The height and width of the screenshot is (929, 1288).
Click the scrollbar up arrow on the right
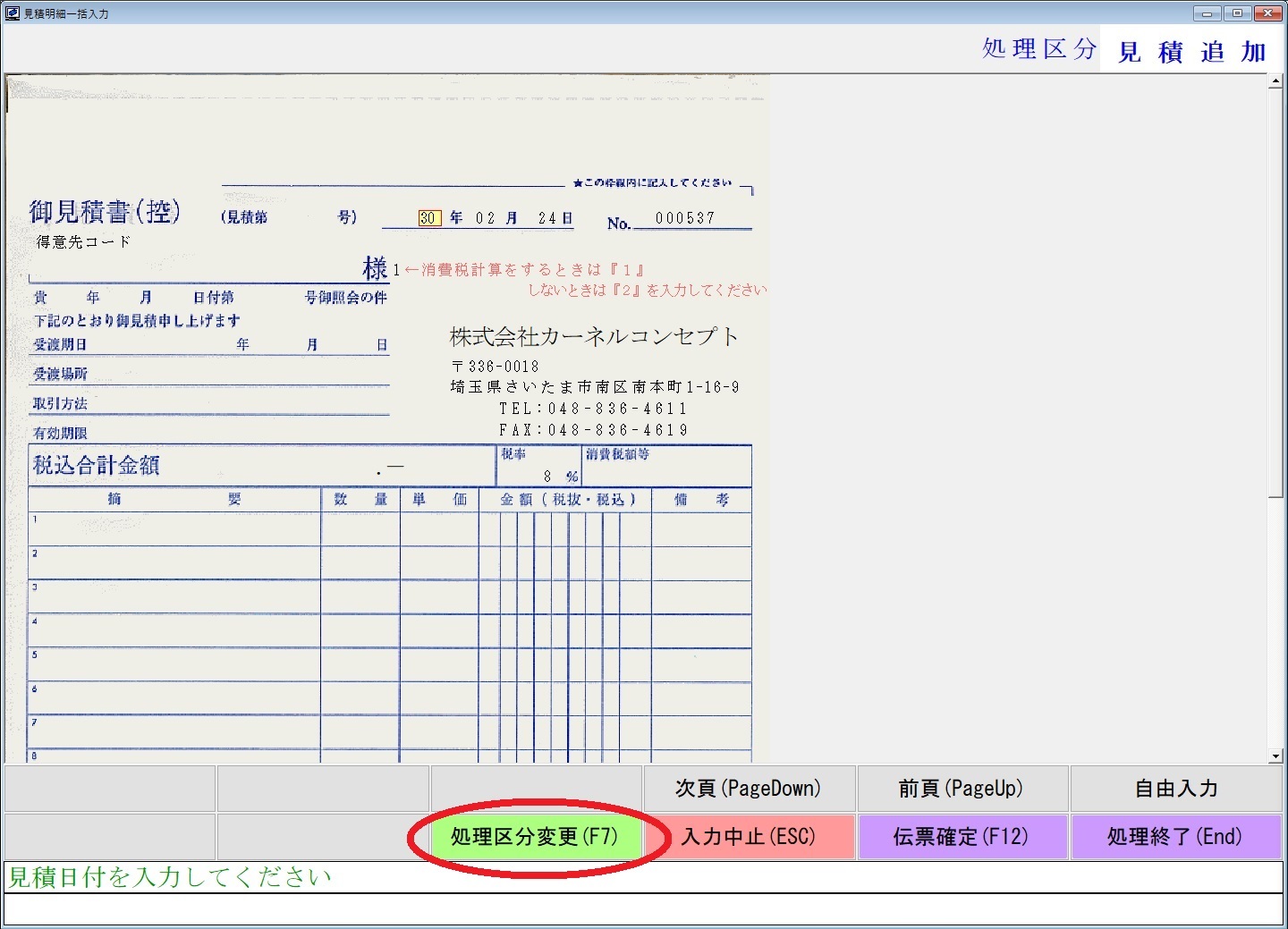coord(1274,80)
